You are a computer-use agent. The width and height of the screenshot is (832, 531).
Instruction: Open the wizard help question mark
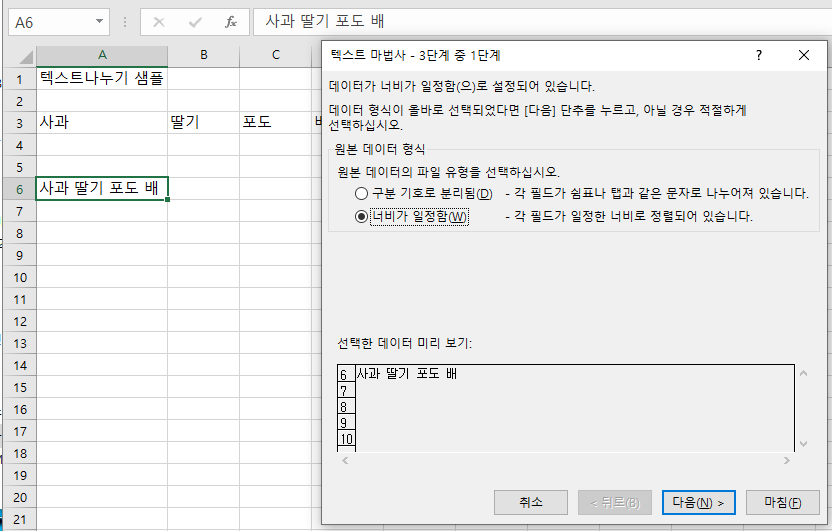pos(759,55)
